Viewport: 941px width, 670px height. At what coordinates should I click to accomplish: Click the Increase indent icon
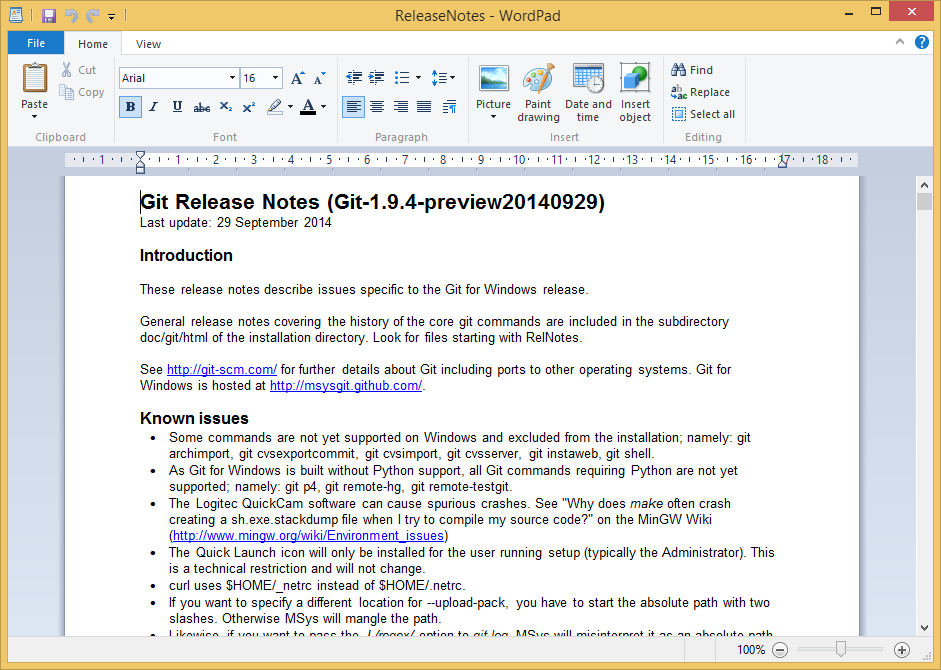pyautogui.click(x=376, y=77)
